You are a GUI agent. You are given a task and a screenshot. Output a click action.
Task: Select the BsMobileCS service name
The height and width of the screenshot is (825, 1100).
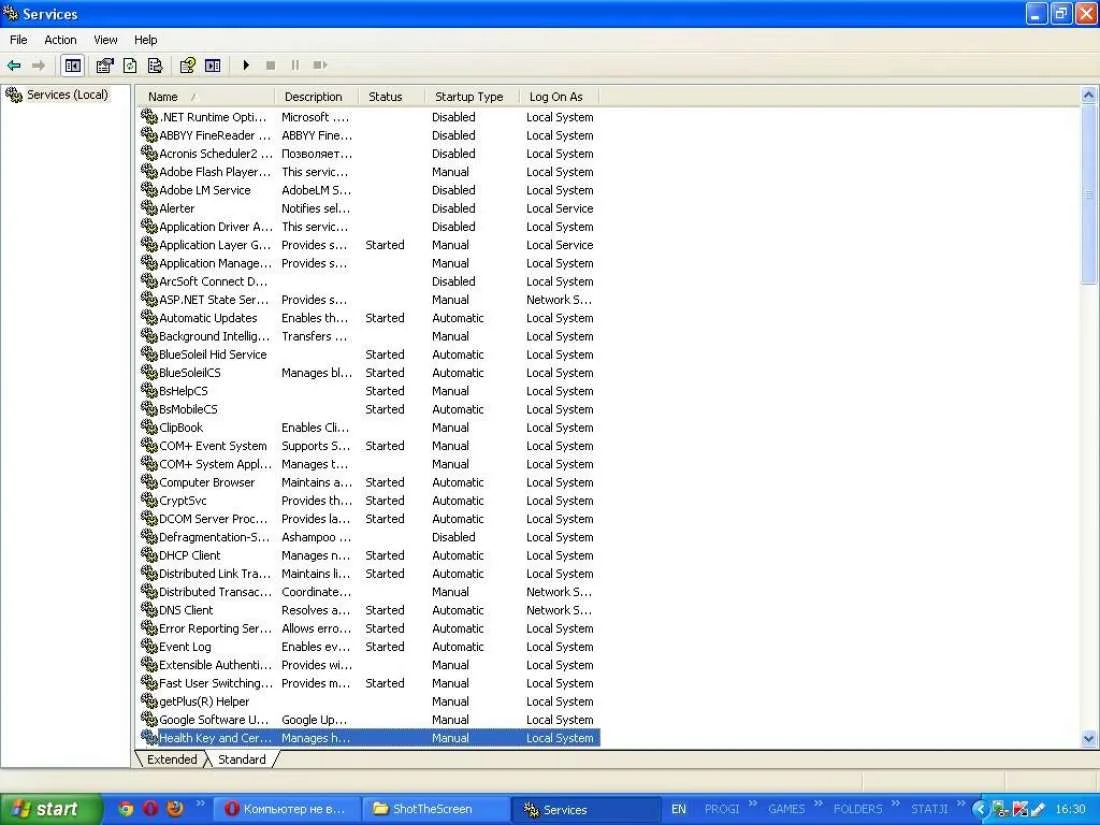188,409
